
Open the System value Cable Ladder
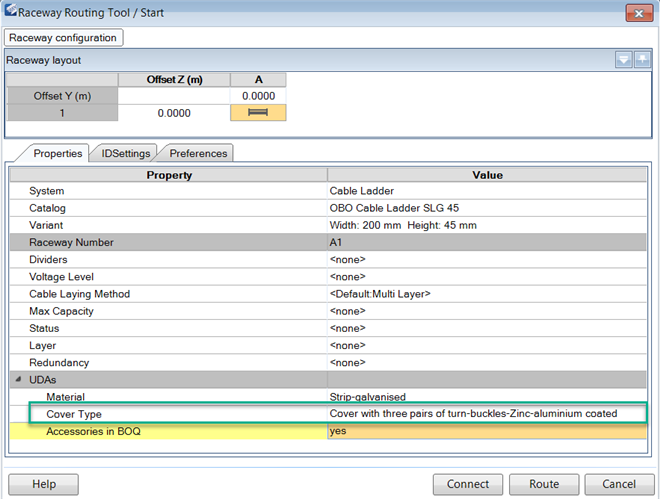click(x=487, y=191)
